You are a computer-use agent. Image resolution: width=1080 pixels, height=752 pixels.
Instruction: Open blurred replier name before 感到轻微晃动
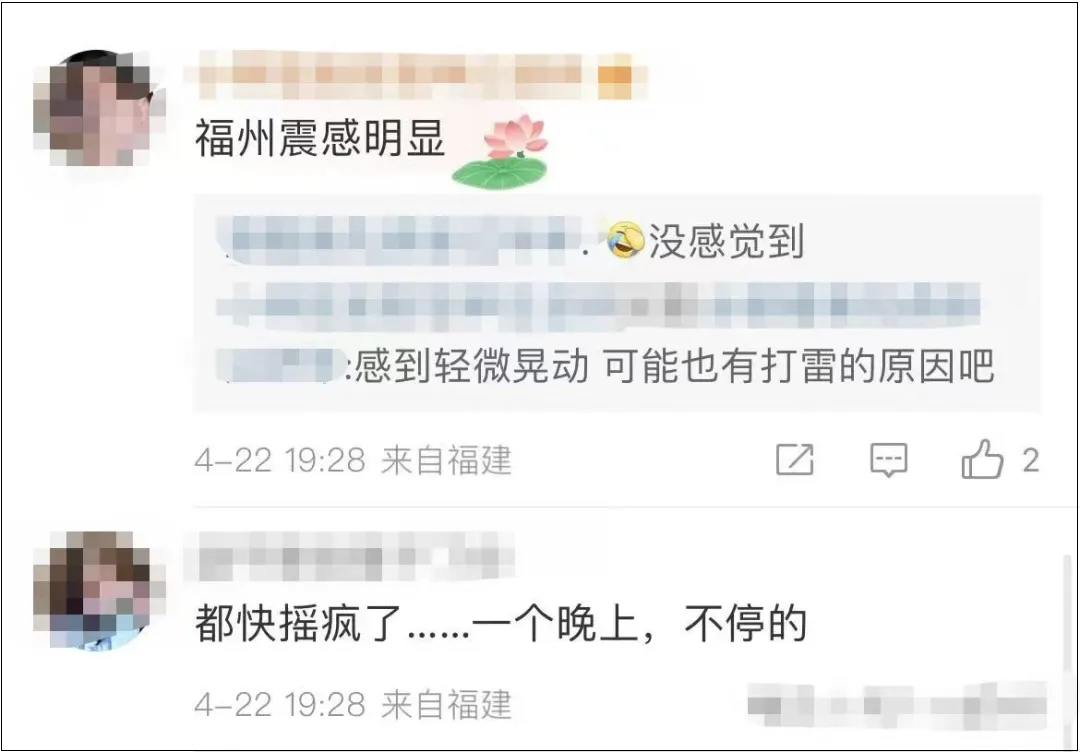coord(280,365)
